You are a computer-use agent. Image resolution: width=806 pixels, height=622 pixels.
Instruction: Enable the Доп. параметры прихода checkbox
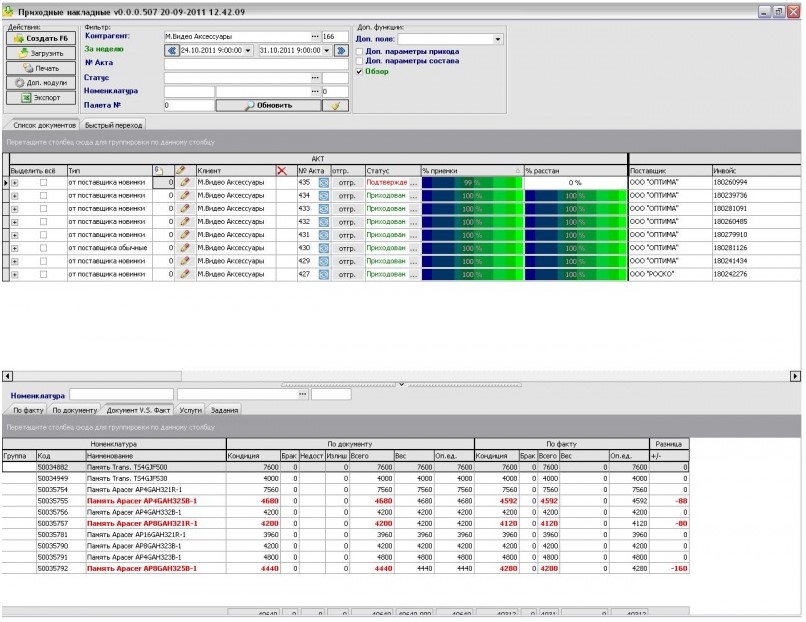(361, 51)
